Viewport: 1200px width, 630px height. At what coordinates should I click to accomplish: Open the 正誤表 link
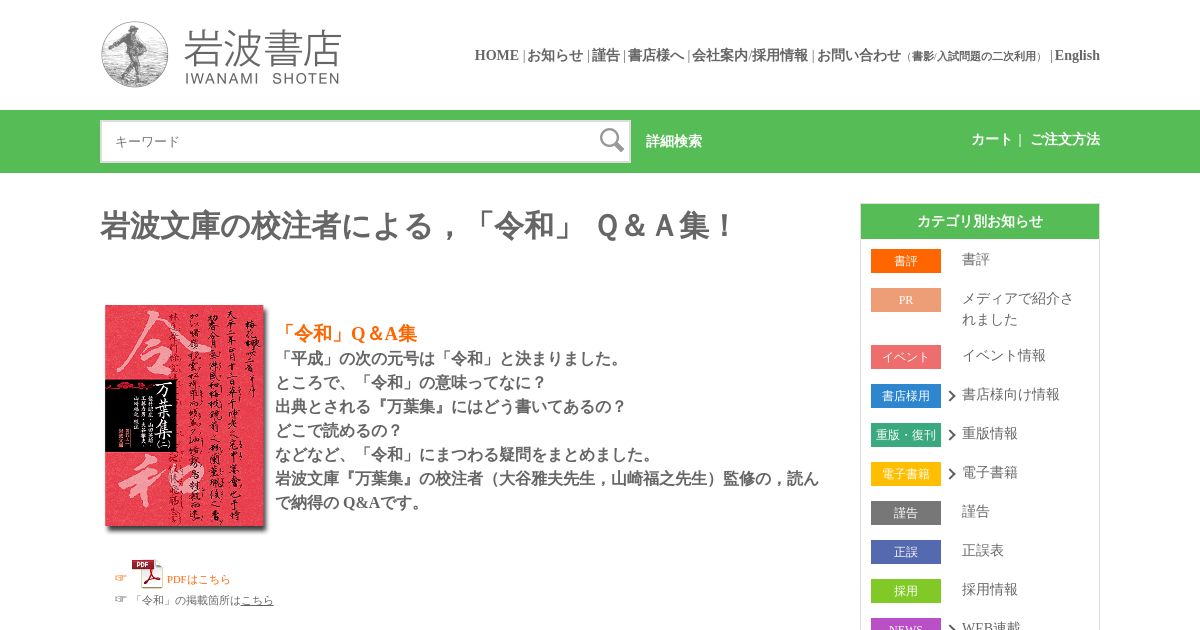(x=983, y=551)
